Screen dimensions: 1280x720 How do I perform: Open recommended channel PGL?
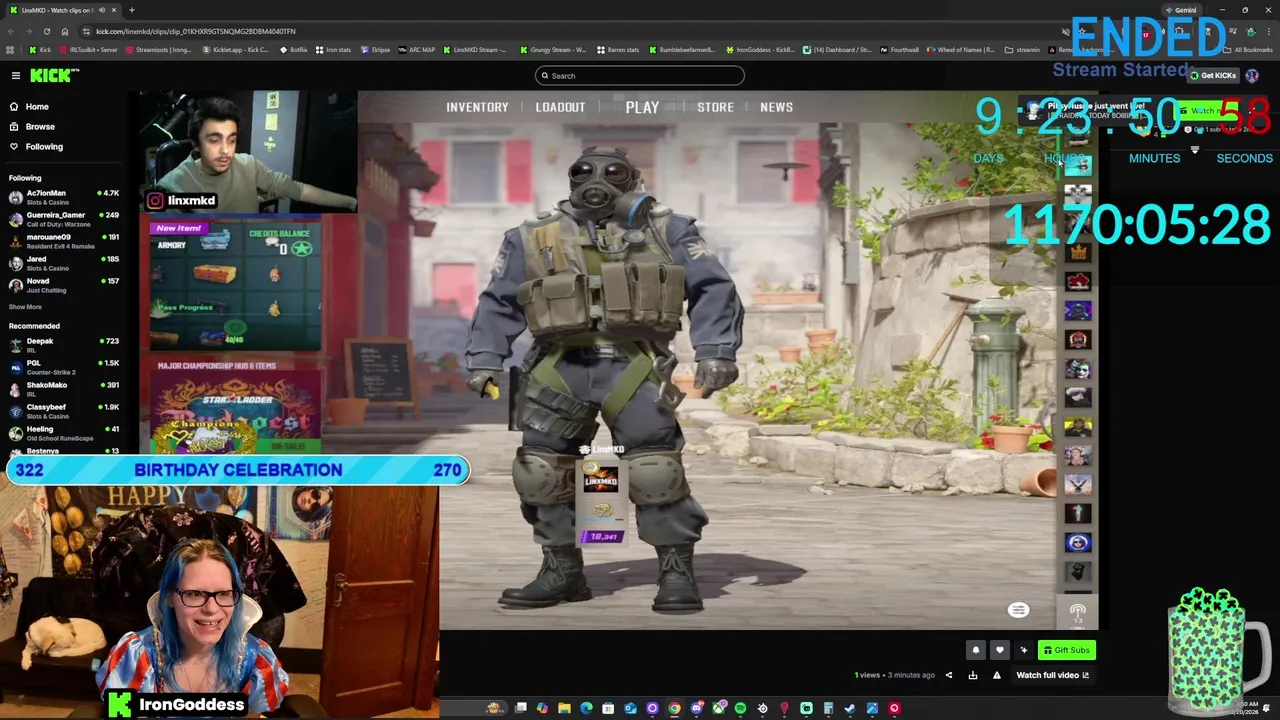(64, 367)
